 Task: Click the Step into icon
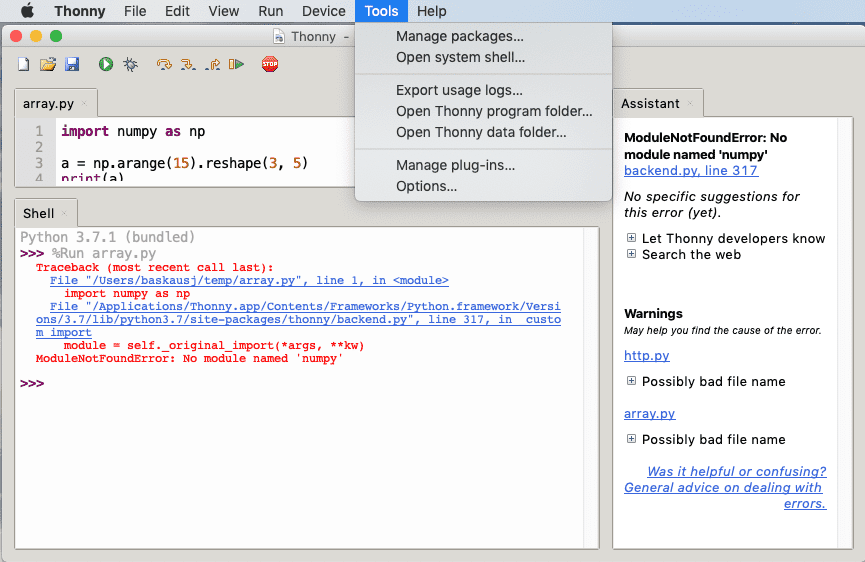pos(188,65)
